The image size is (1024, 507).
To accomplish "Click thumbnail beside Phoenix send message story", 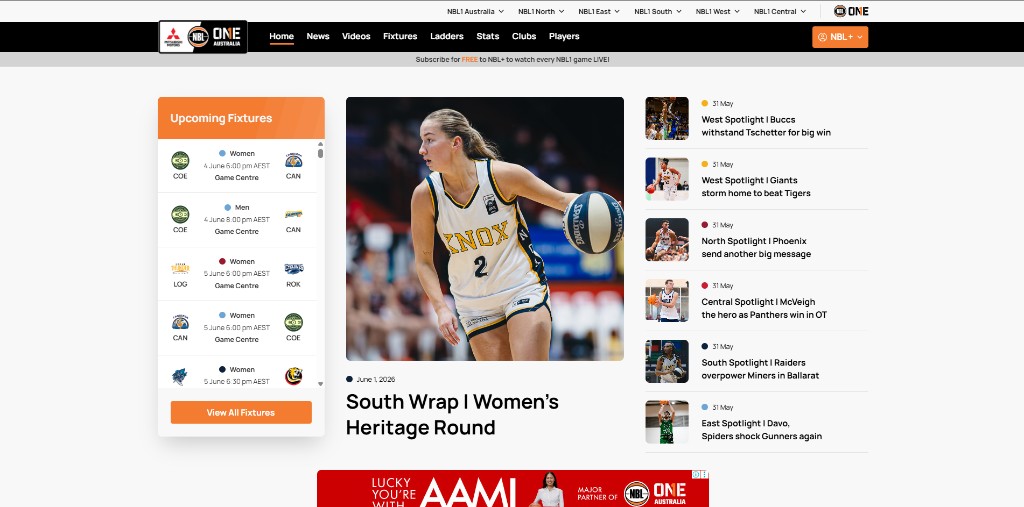I will pyautogui.click(x=667, y=240).
